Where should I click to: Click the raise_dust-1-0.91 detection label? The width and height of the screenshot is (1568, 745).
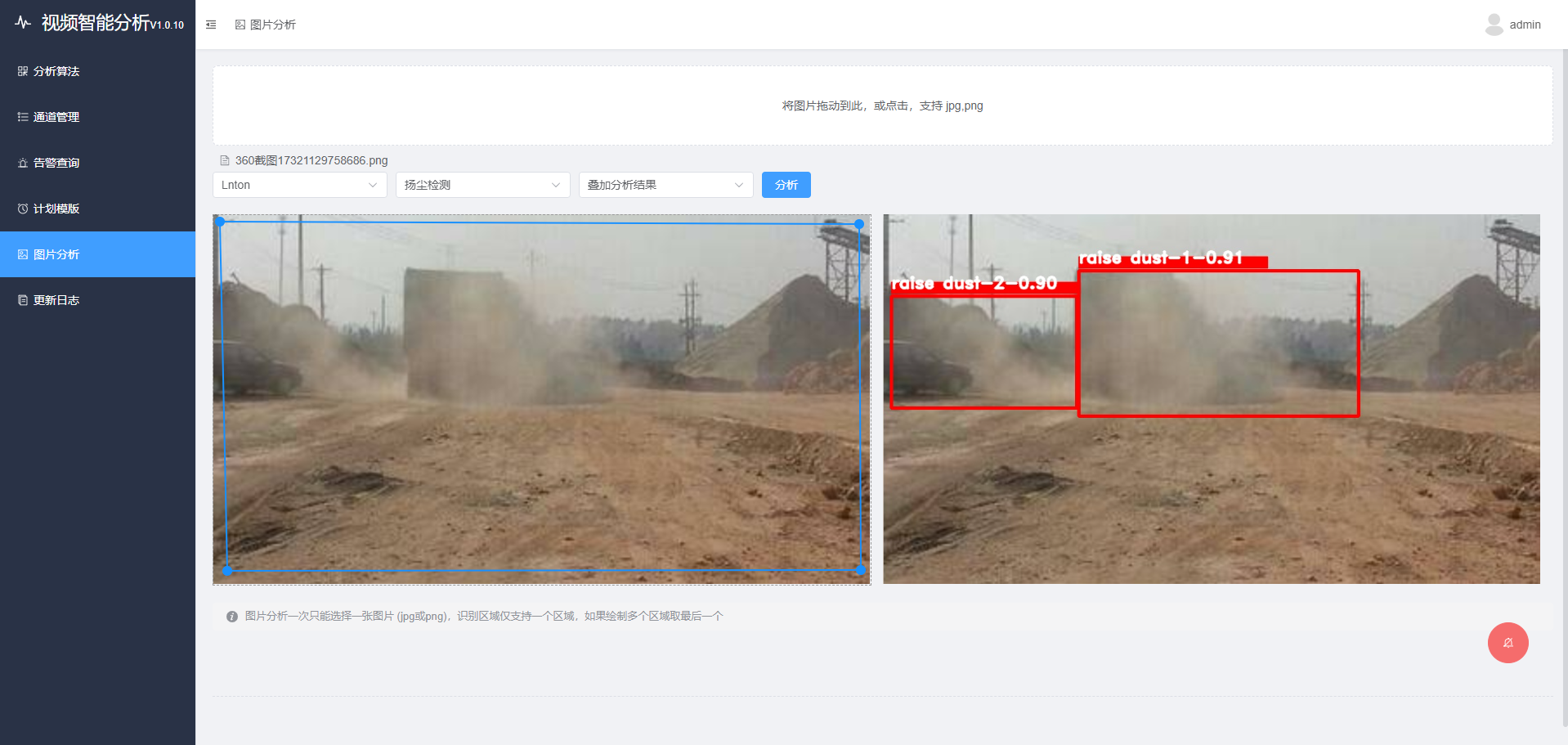point(1172,259)
